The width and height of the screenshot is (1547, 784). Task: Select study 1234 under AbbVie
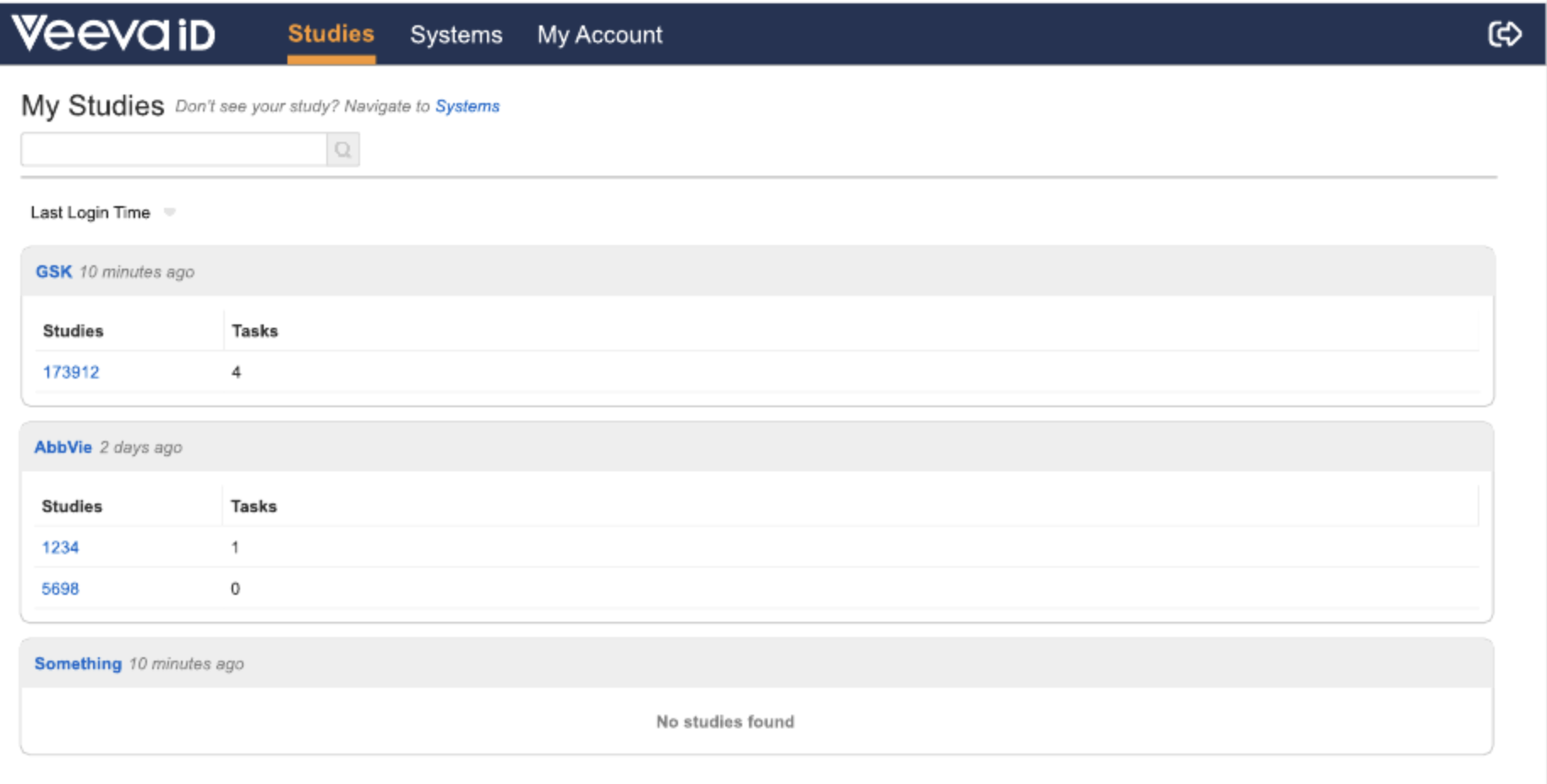coord(60,547)
